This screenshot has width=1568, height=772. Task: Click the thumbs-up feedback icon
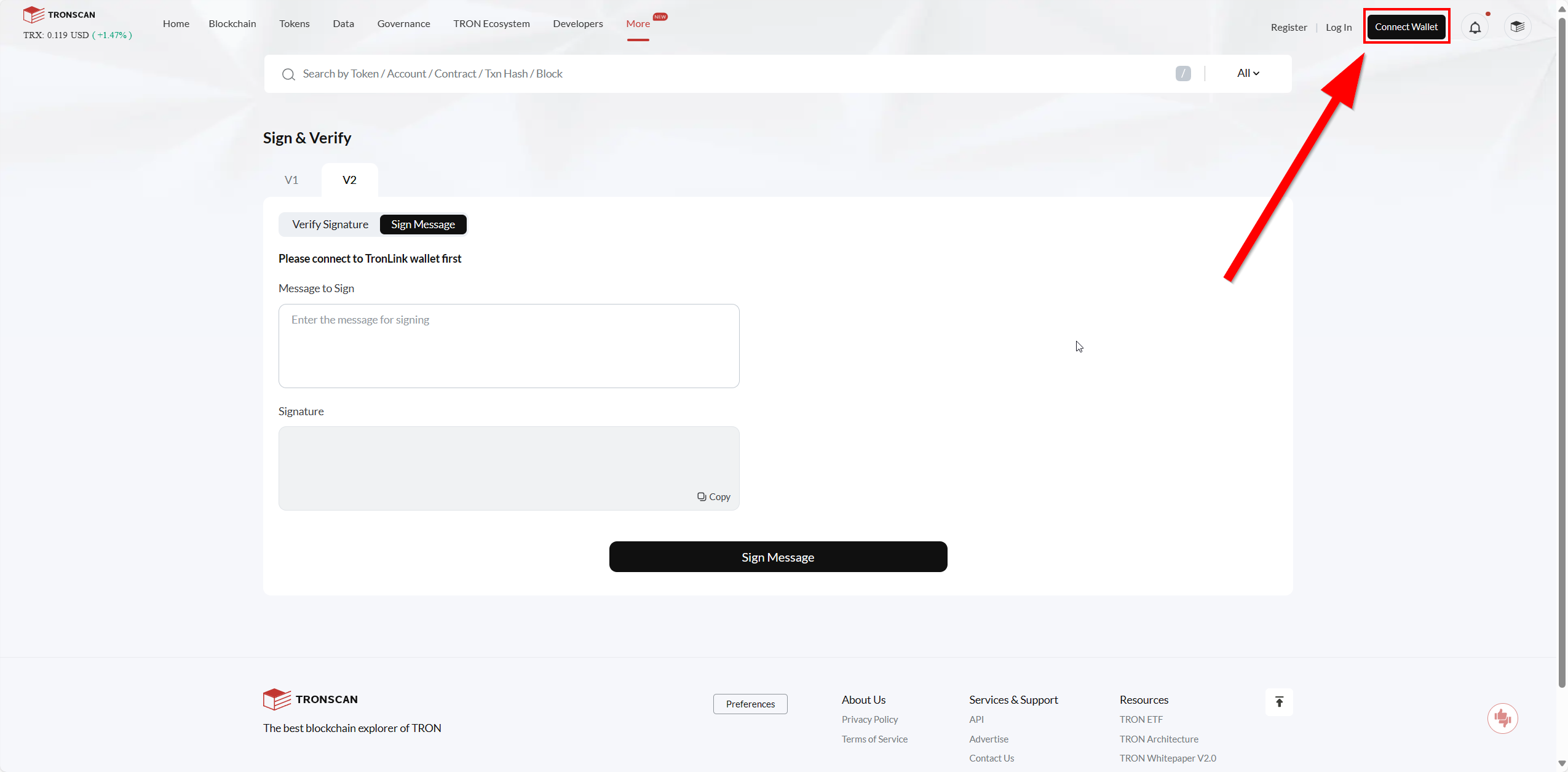1502,718
